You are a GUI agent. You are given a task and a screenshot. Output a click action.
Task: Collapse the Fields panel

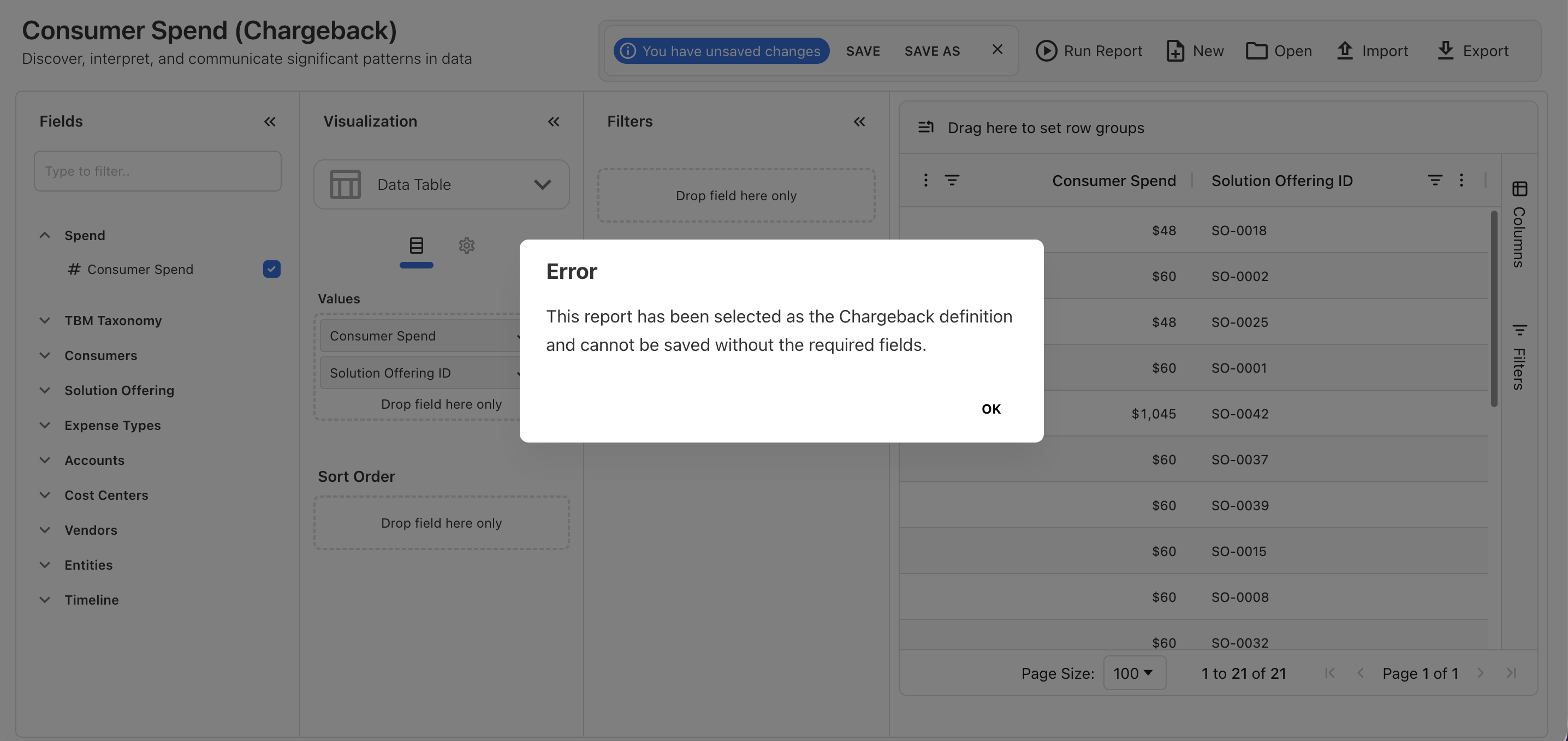270,122
